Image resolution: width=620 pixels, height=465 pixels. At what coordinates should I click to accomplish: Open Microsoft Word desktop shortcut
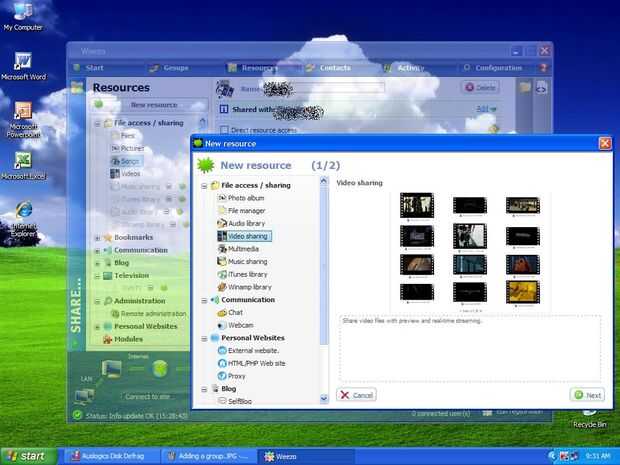coord(23,66)
